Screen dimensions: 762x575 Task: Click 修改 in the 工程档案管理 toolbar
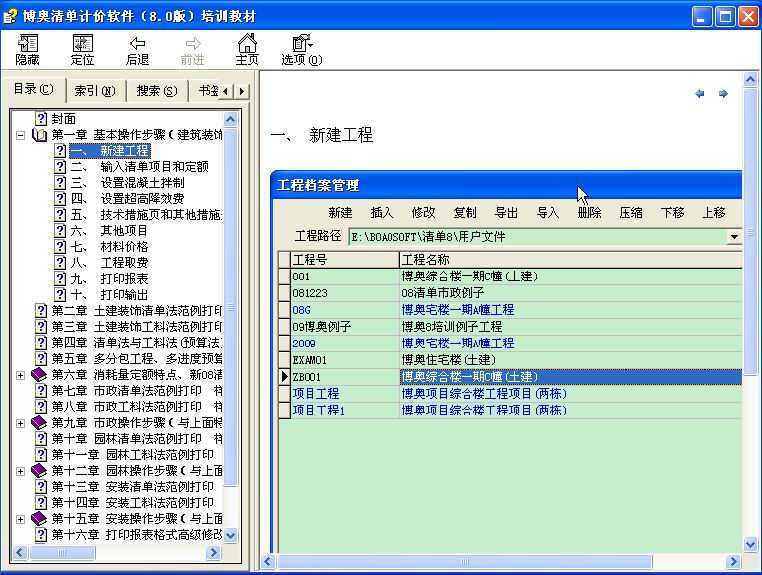[x=423, y=212]
